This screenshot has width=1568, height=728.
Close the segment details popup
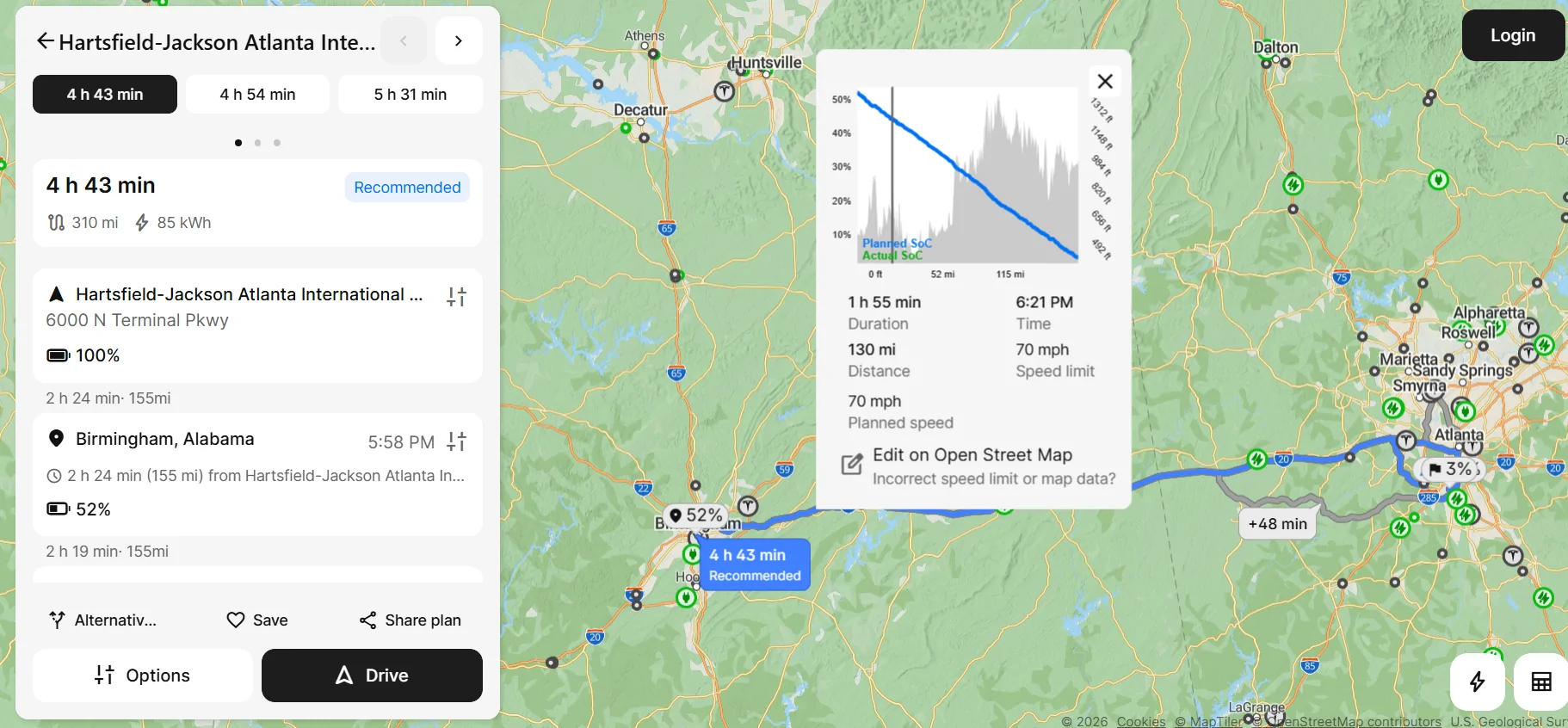pos(1106,82)
